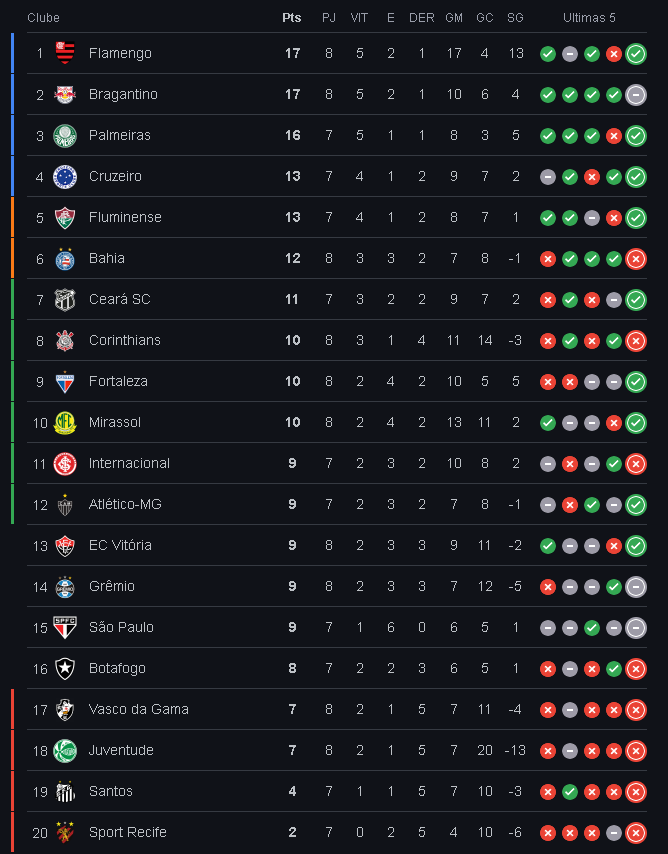Click the São Paulo club crest

[x=65, y=627]
